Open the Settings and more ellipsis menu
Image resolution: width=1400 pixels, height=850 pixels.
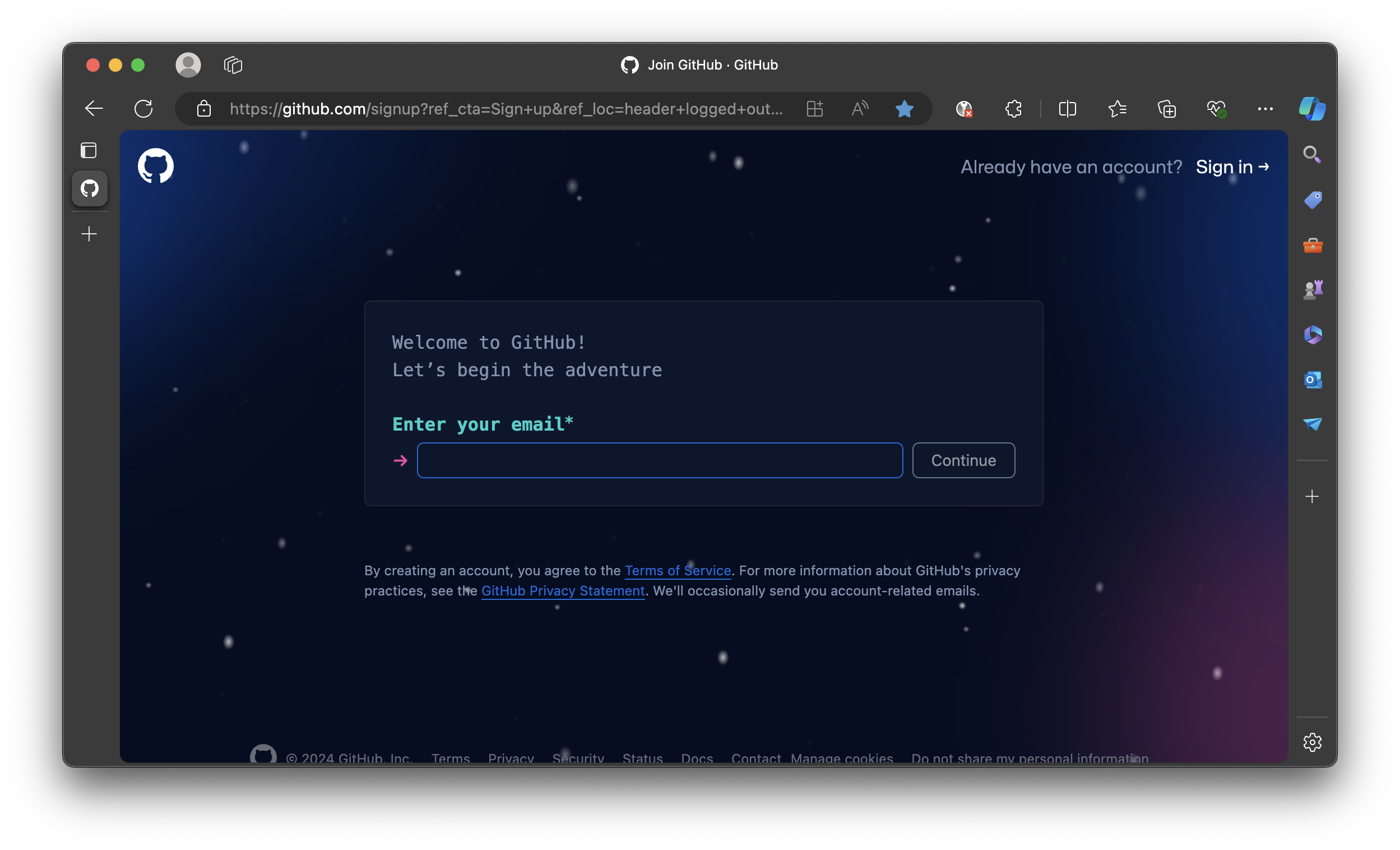[1265, 109]
